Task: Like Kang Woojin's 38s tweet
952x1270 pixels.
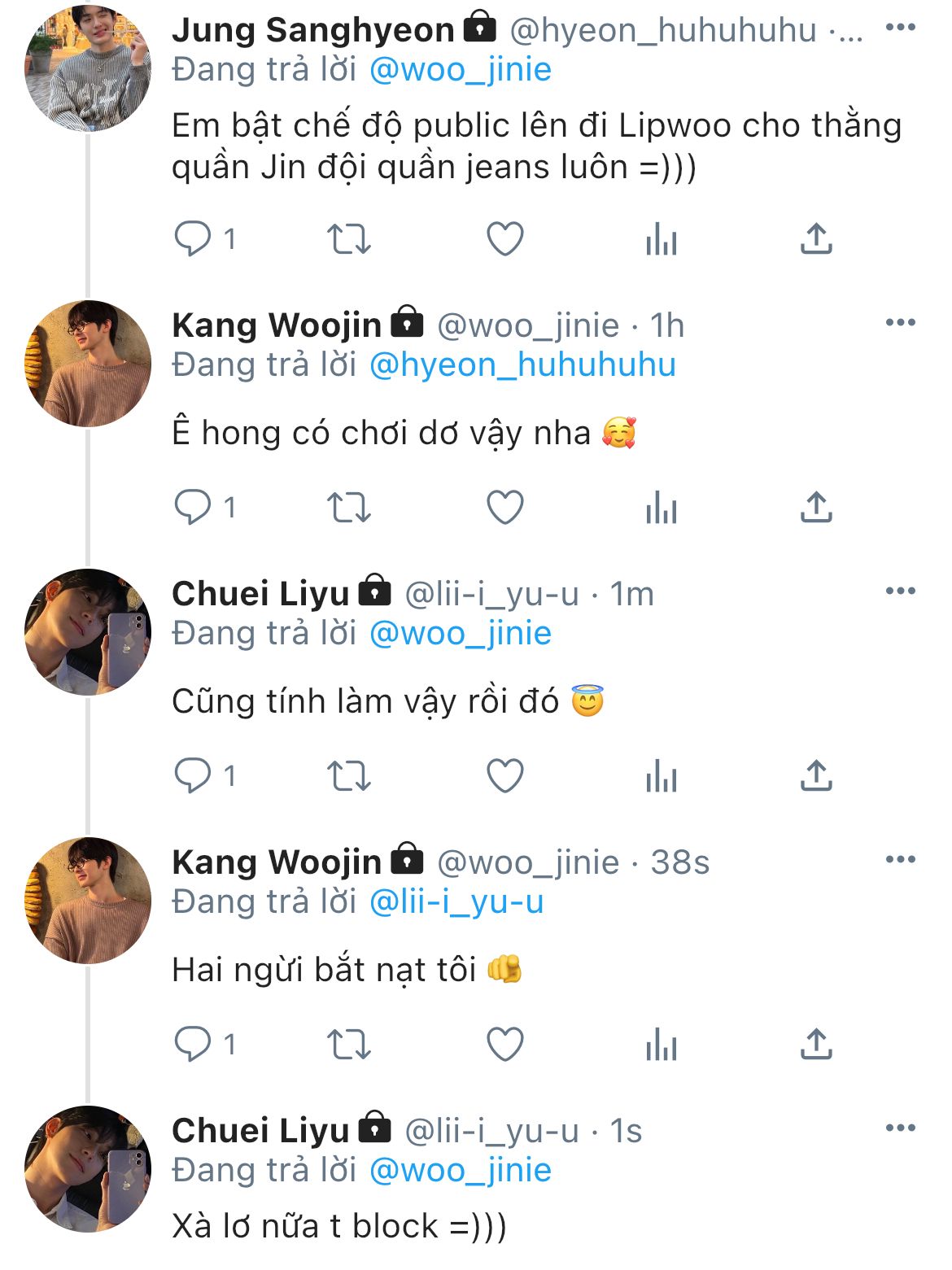Action: pos(504,1045)
